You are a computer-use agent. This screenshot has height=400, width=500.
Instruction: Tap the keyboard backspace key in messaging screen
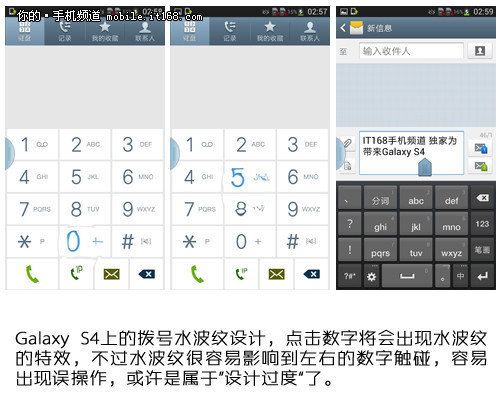[482, 198]
